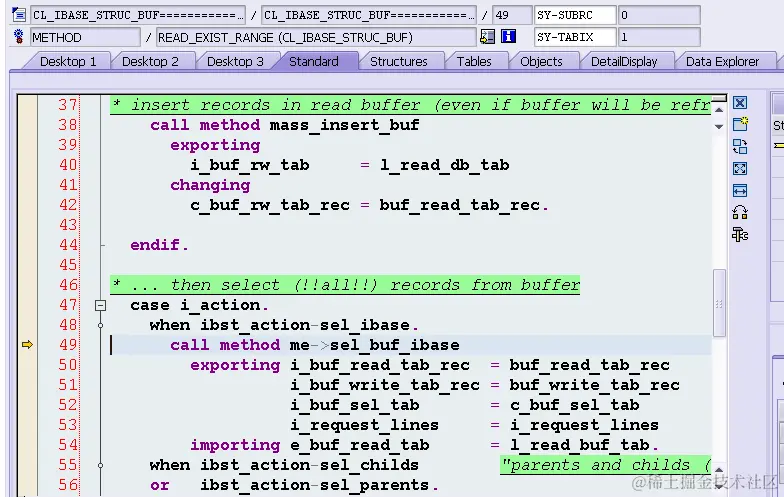Click the gear icon before METHOD field
Image resolution: width=784 pixels, height=497 pixels.
coord(18,36)
